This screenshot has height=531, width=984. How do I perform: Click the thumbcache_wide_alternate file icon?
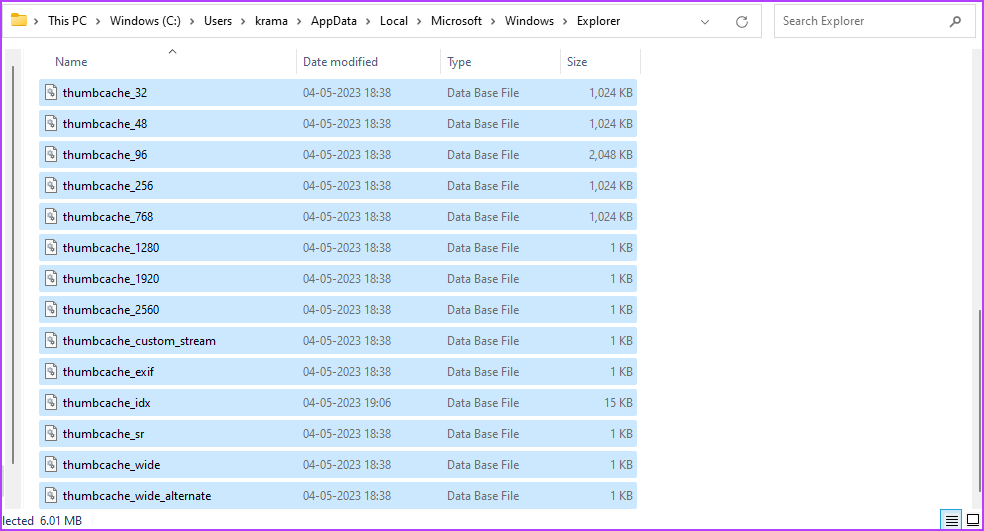(x=51, y=496)
